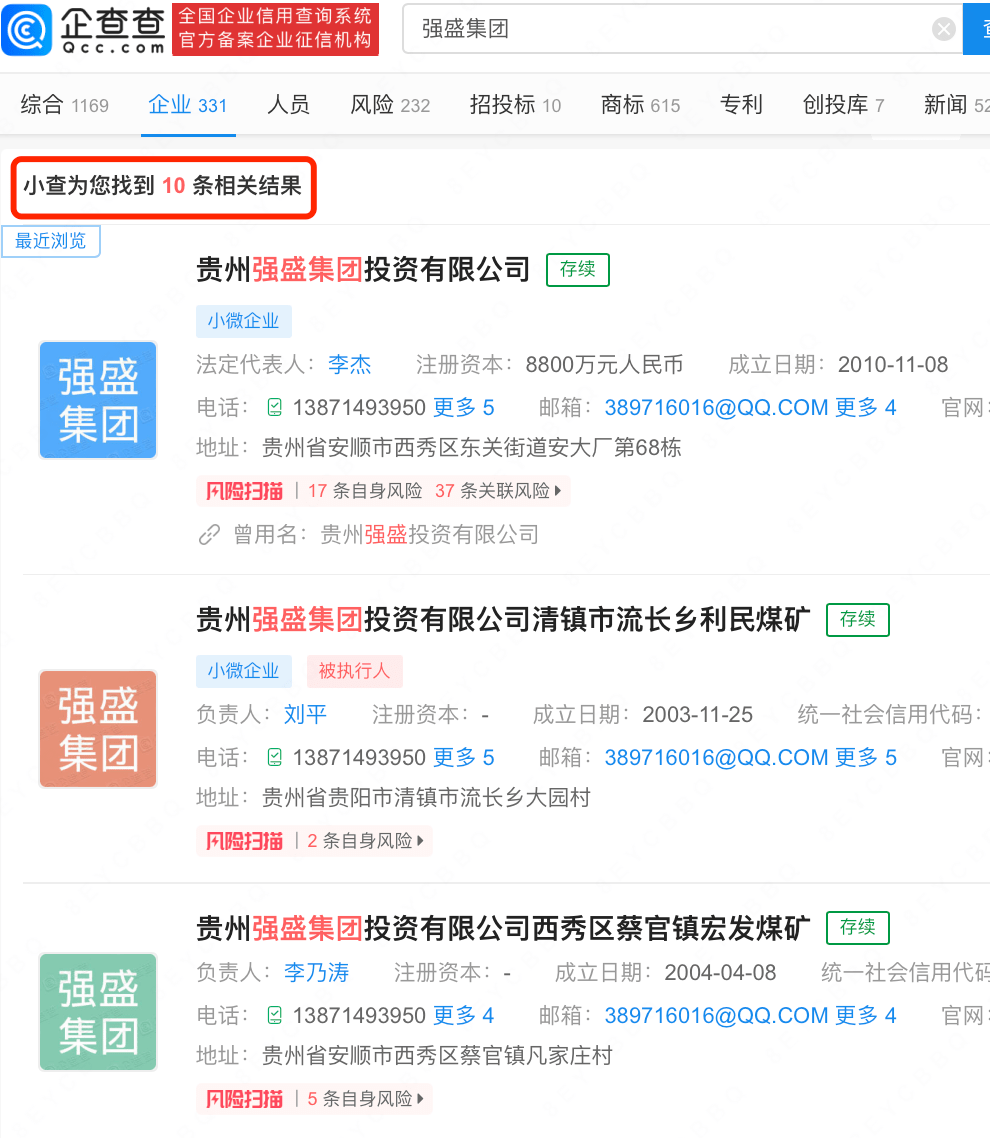The height and width of the screenshot is (1138, 990).
Task: Click the email 389716016@QQ.COM of 贵州强盛集团投资有限公司
Action: click(x=716, y=408)
